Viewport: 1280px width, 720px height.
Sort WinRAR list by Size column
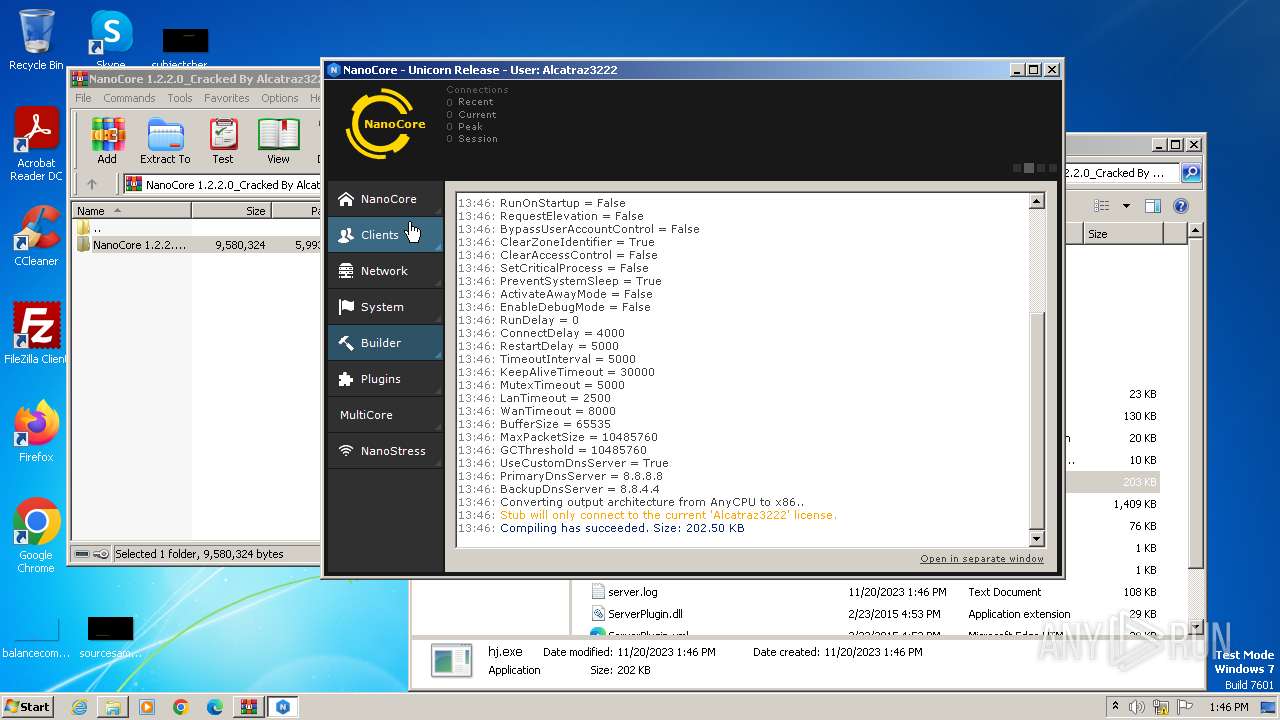231,211
